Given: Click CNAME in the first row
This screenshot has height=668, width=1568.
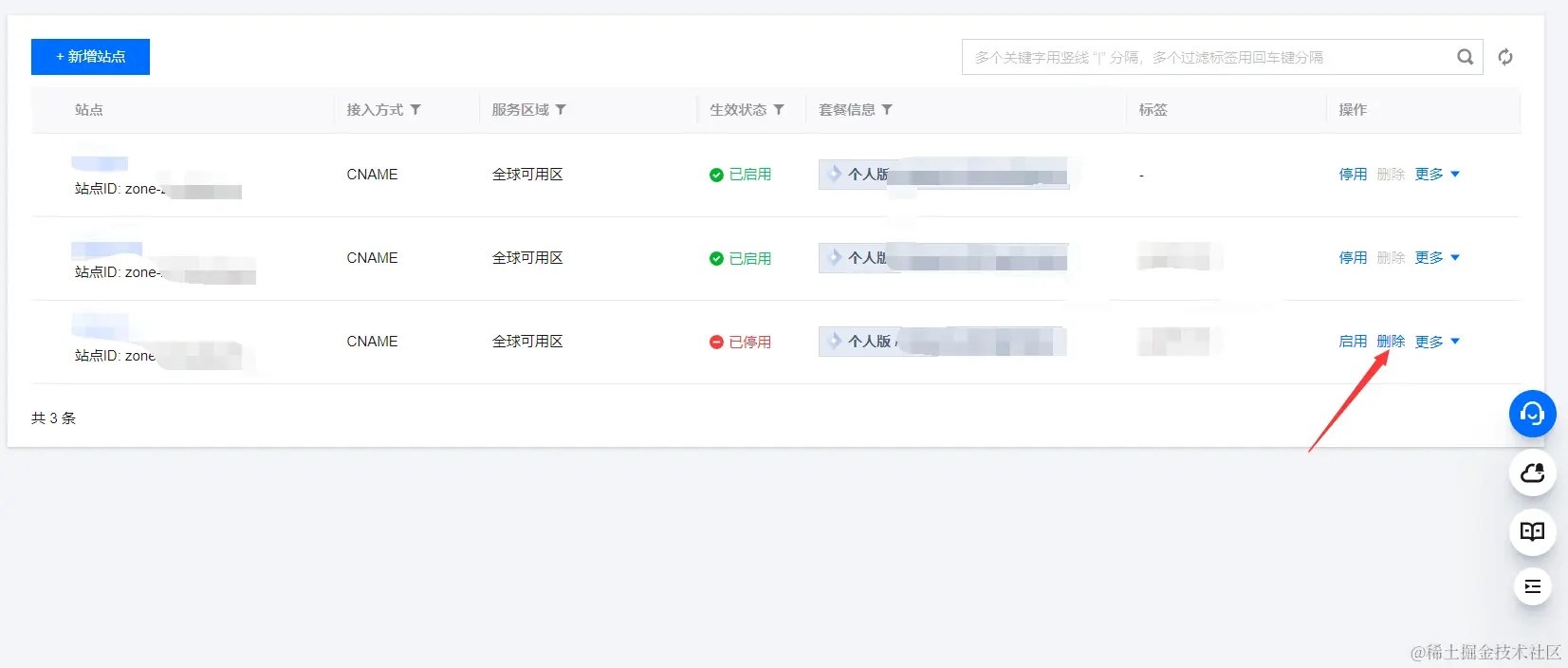Looking at the screenshot, I should [372, 175].
